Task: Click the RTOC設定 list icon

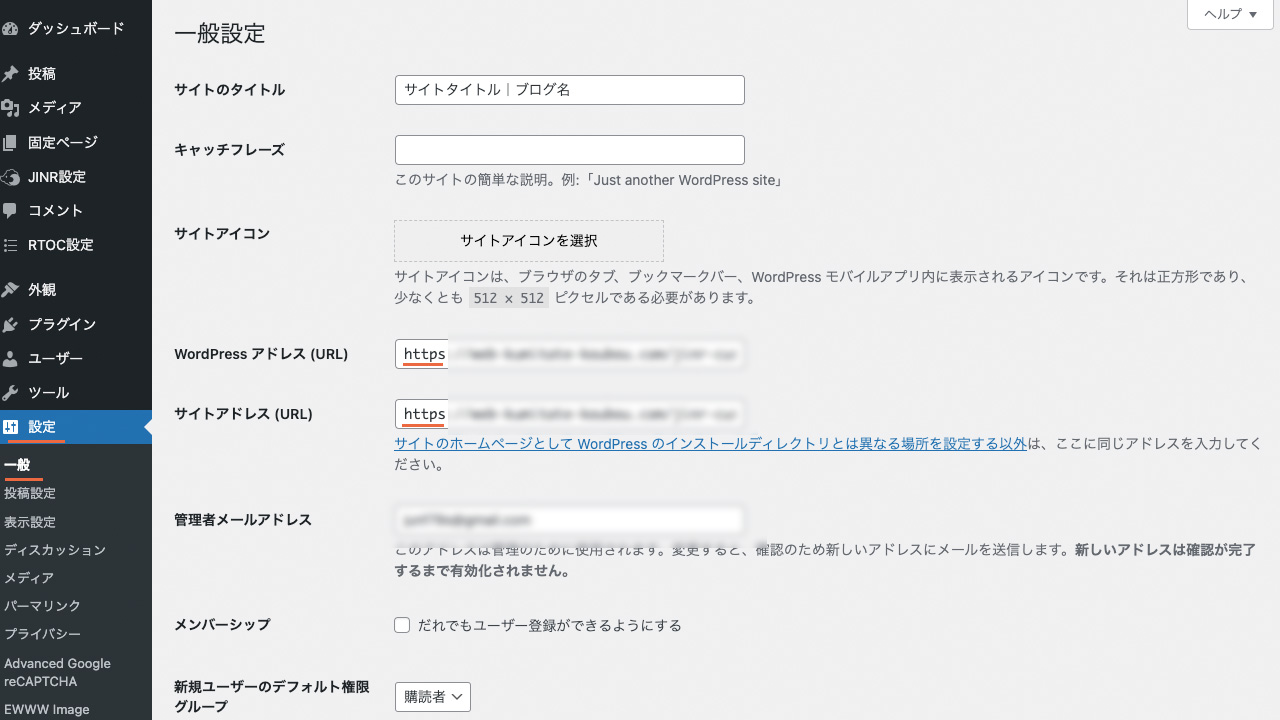Action: pyautogui.click(x=10, y=245)
